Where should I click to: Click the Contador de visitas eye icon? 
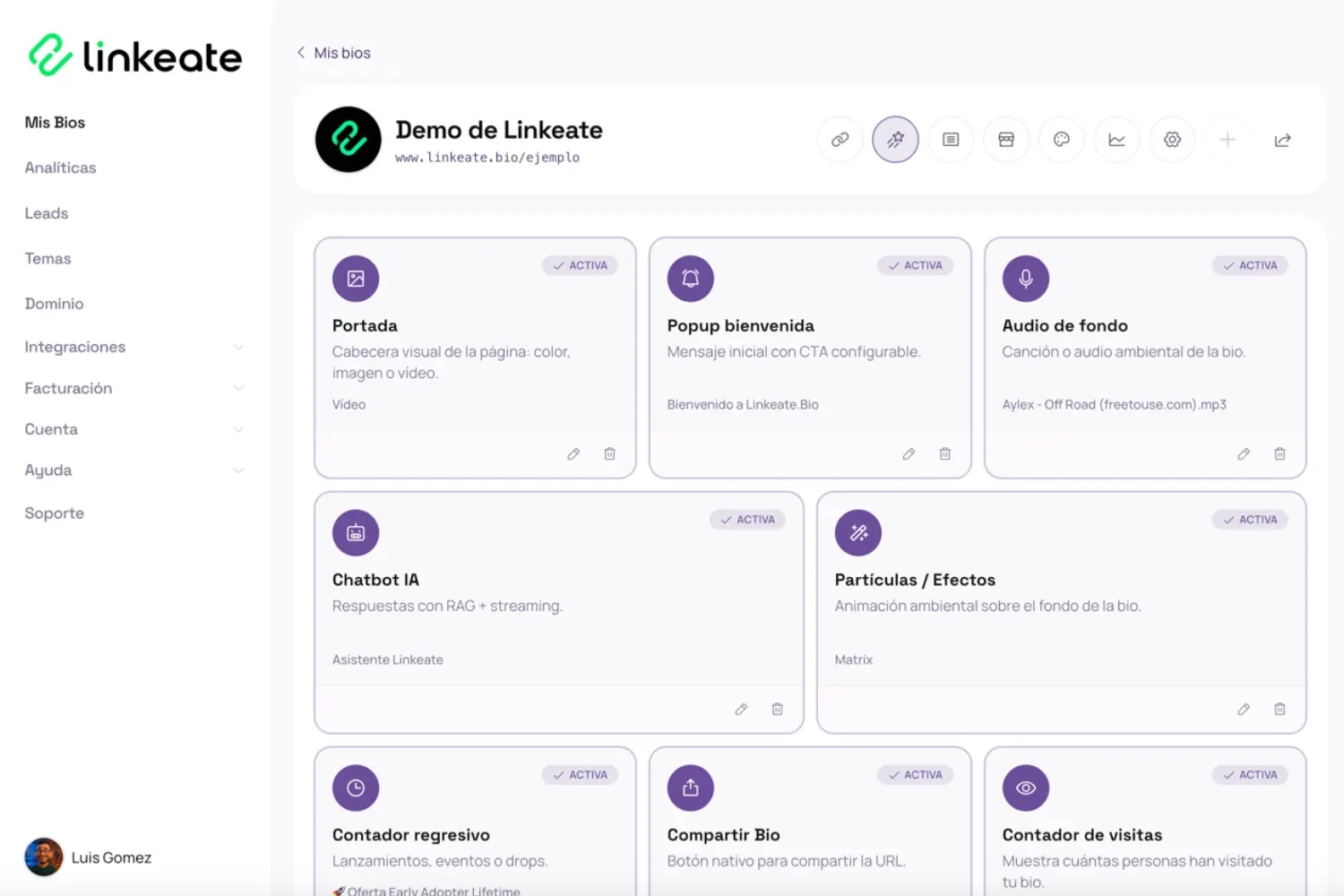[1026, 788]
